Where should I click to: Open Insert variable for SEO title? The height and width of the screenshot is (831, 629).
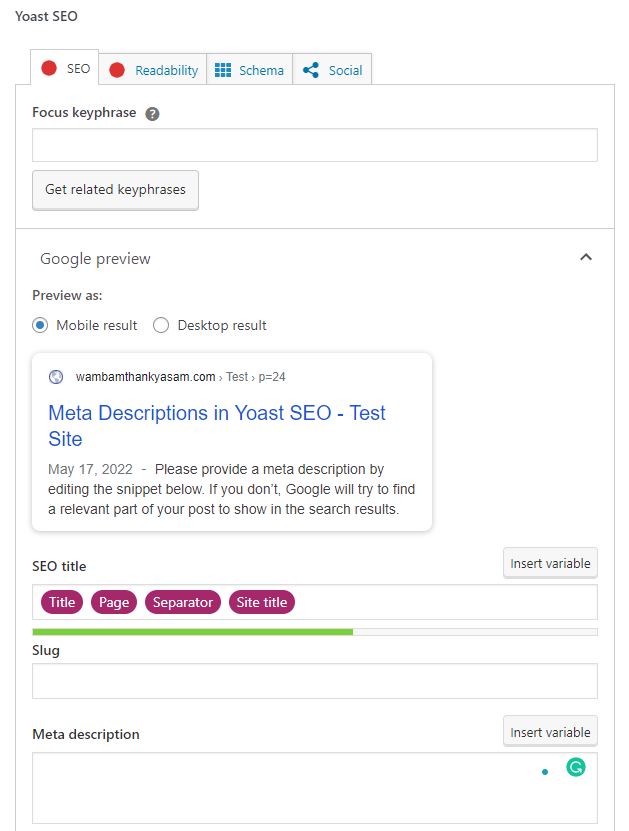[550, 563]
